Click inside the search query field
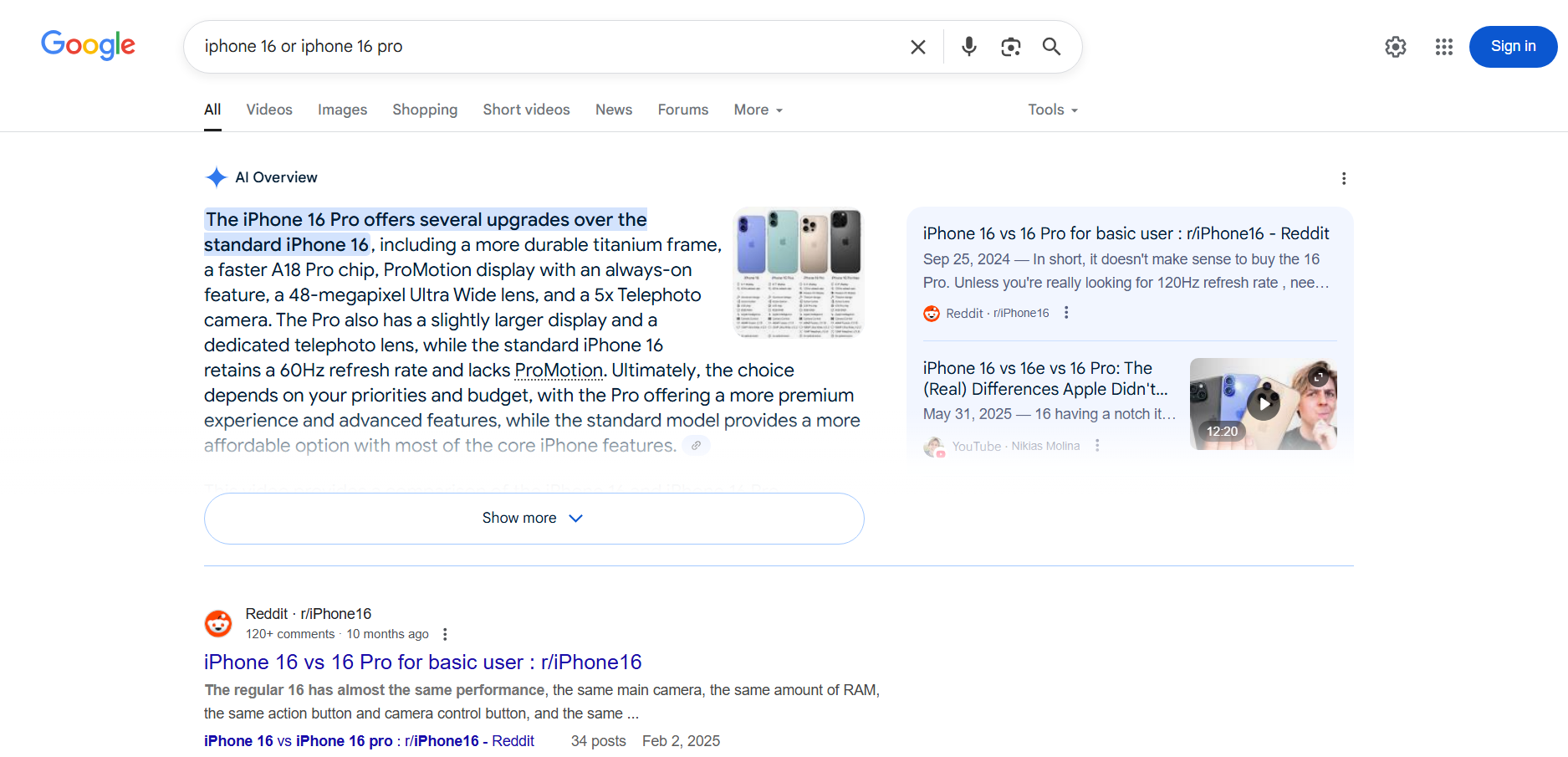 point(552,47)
